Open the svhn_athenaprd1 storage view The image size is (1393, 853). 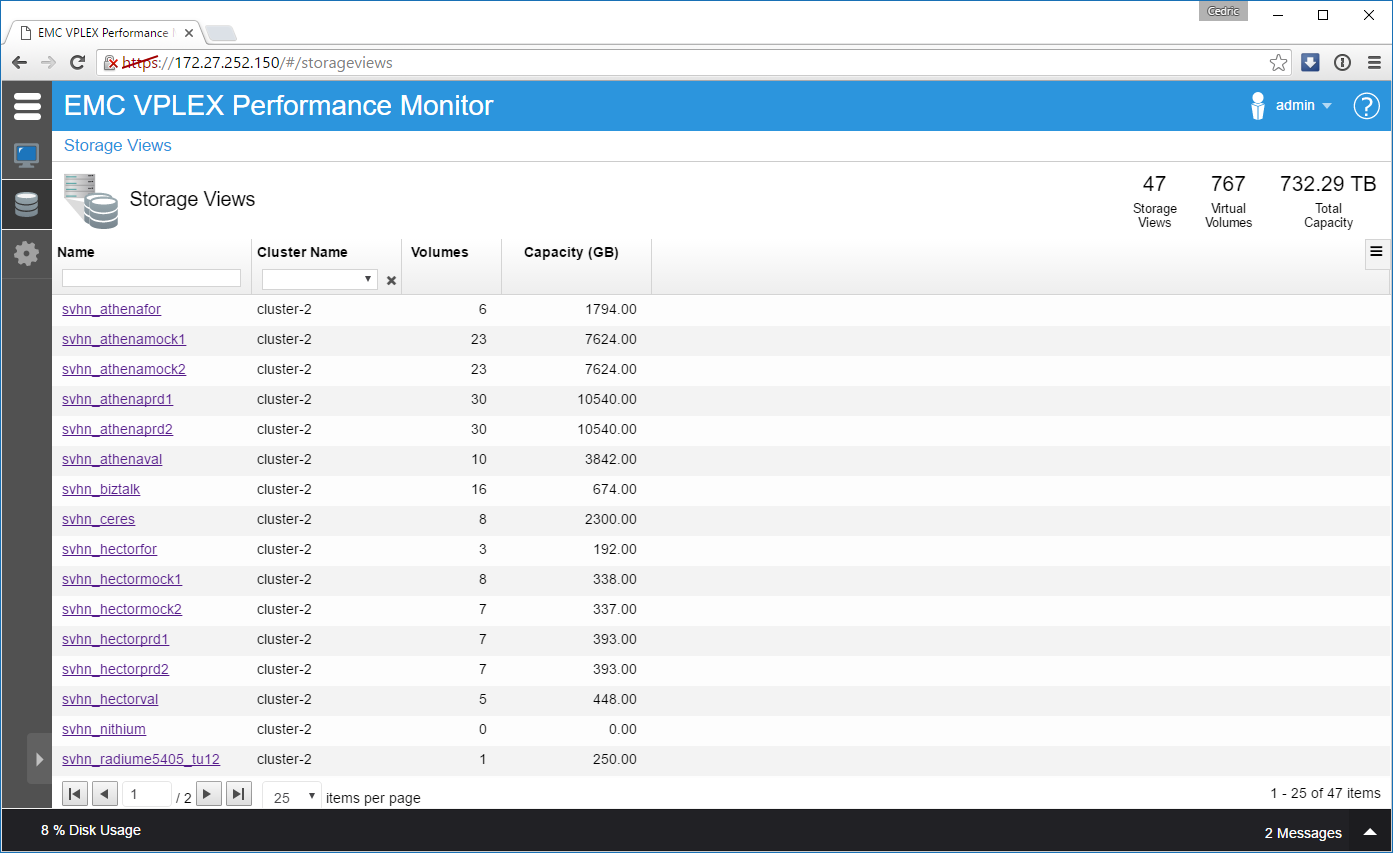117,399
